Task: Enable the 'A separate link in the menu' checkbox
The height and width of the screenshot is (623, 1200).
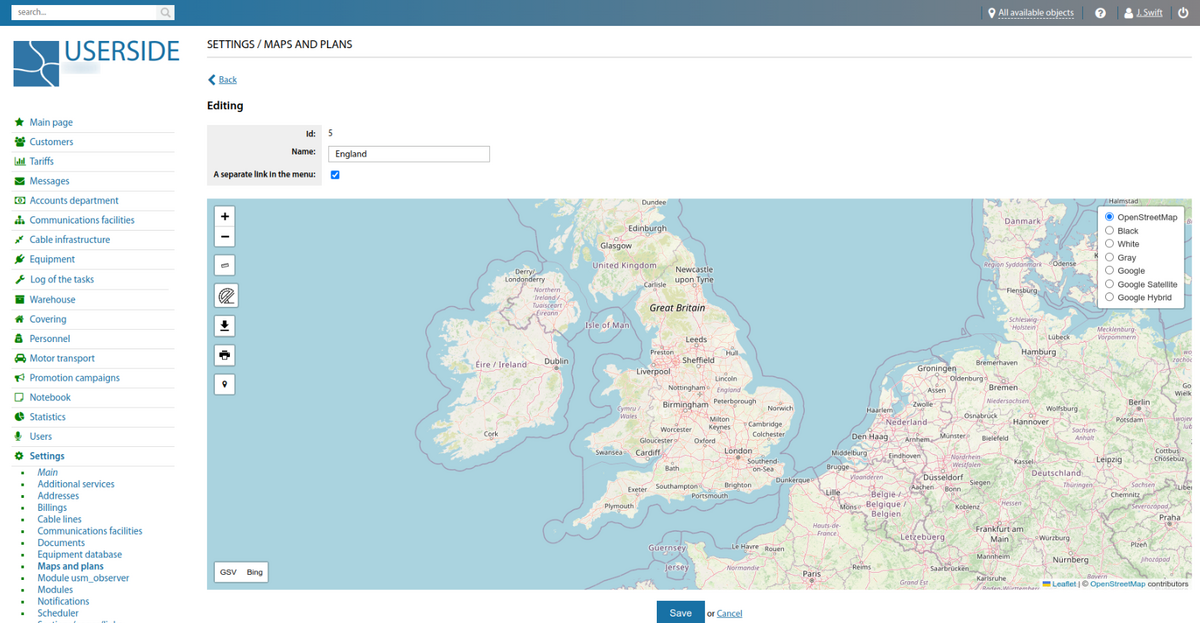Action: [x=335, y=174]
